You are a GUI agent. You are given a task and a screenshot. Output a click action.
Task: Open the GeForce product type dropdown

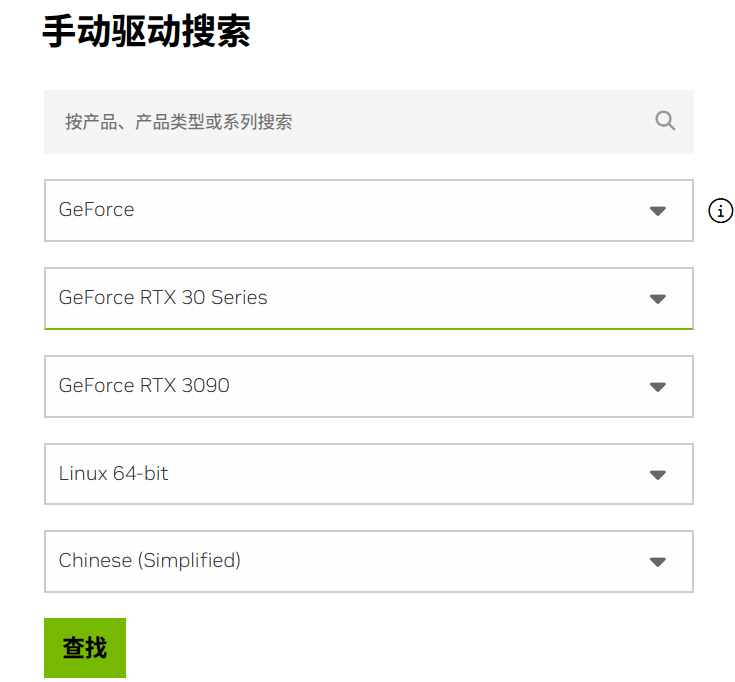pyautogui.click(x=369, y=210)
